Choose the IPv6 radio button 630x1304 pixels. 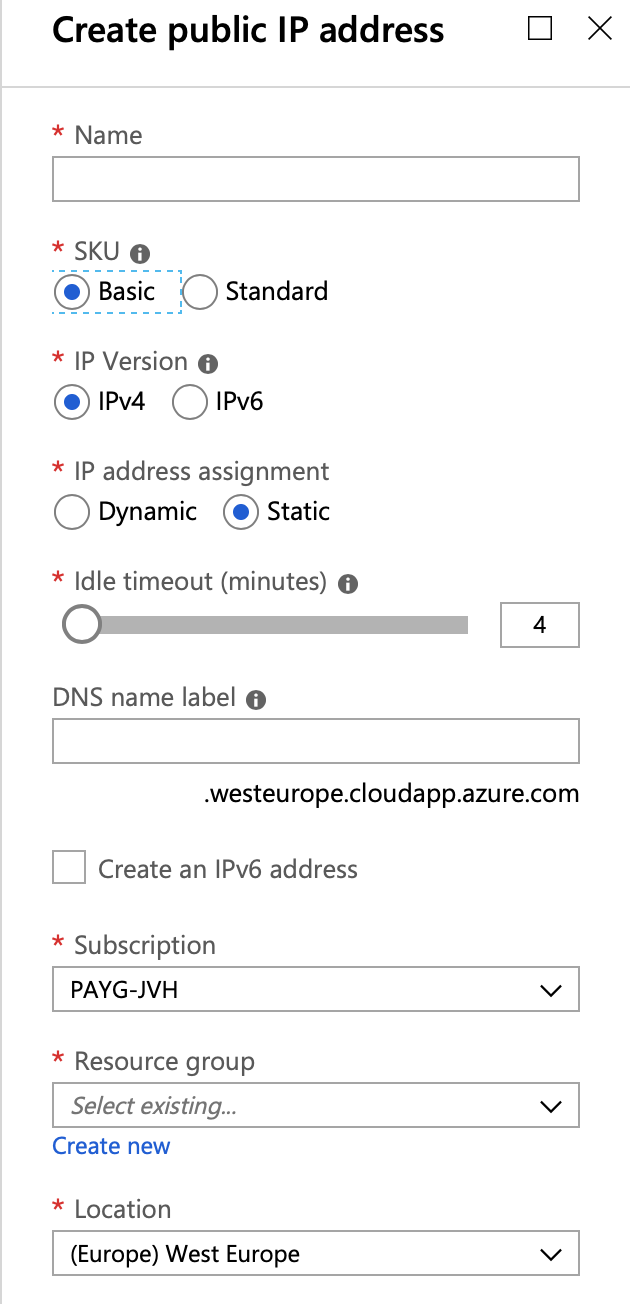pos(189,402)
